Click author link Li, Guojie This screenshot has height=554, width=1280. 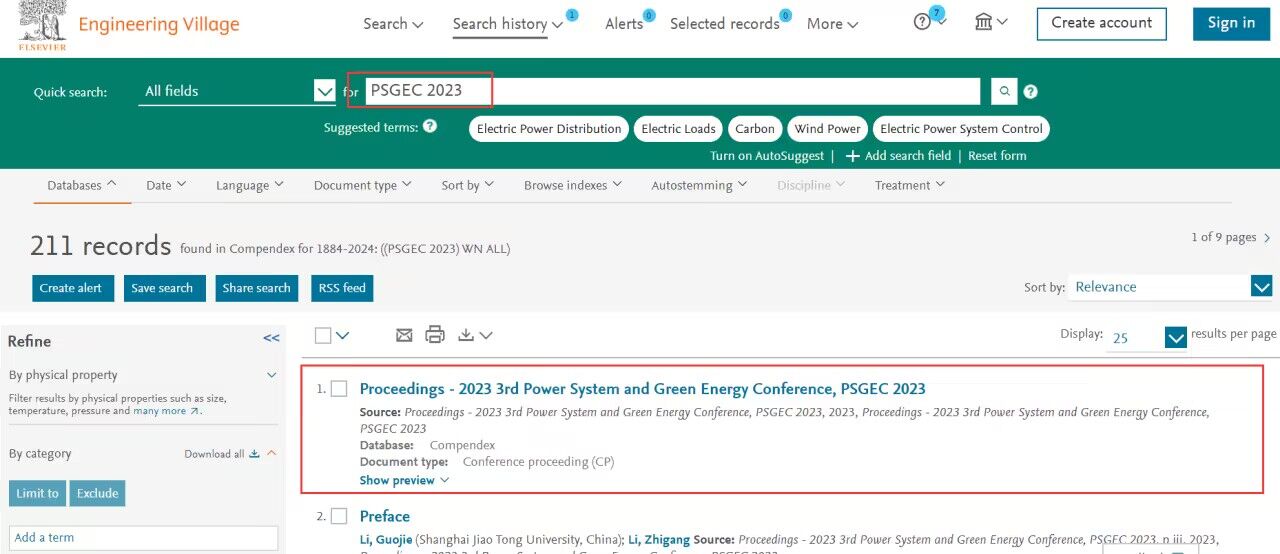(x=386, y=540)
